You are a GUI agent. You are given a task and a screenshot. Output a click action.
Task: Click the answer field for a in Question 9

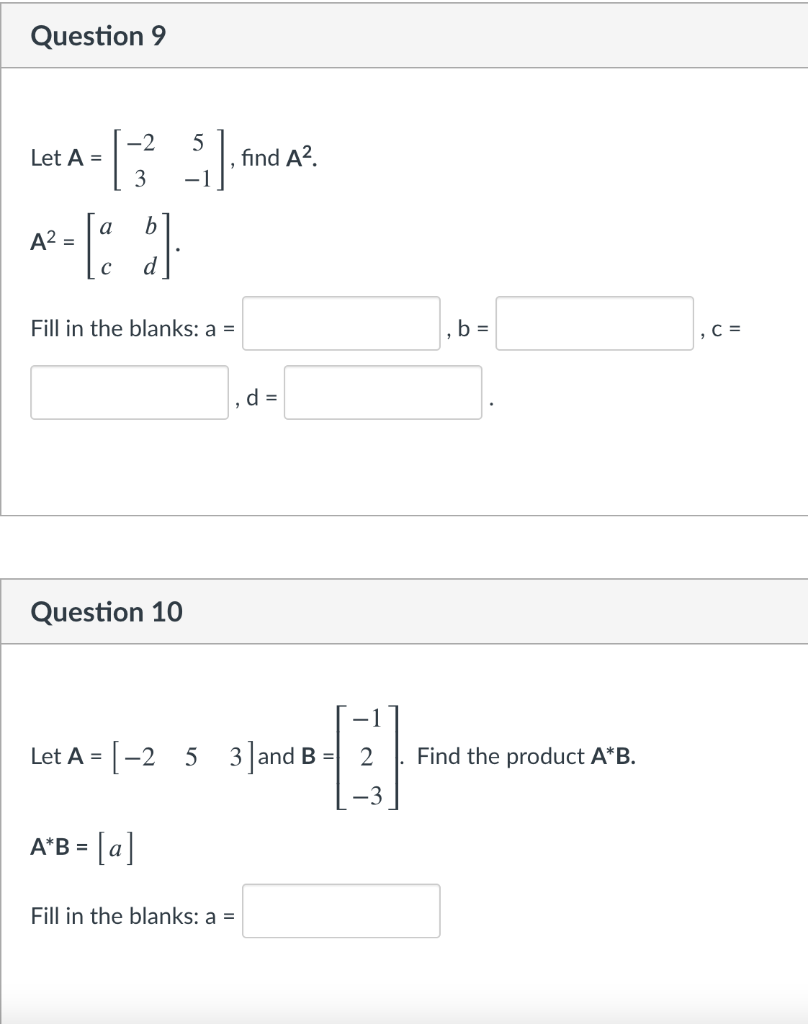tap(341, 323)
